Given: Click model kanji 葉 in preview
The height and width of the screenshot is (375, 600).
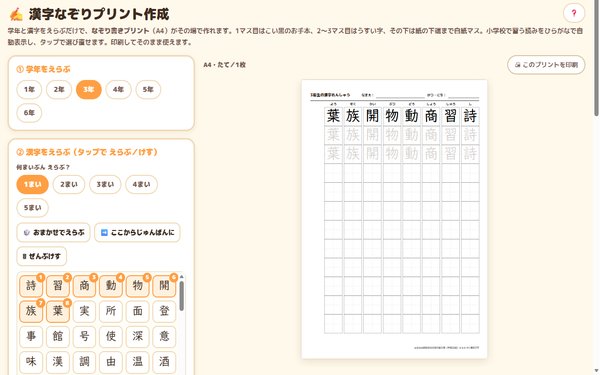Looking at the screenshot, I should tap(333, 116).
